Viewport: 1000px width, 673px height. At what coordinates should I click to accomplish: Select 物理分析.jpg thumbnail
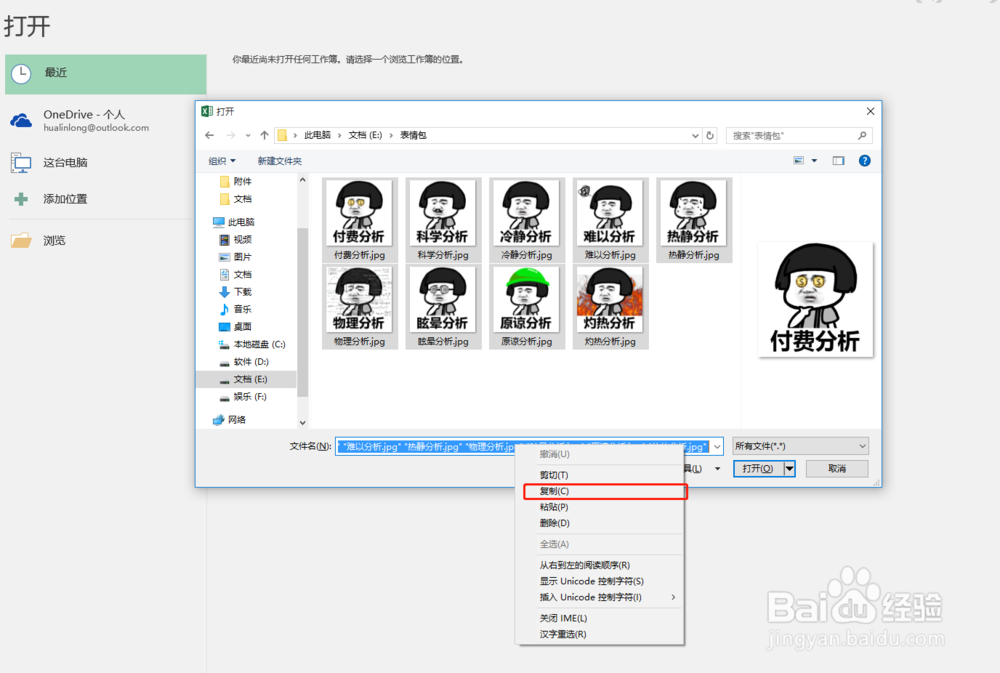pos(359,307)
